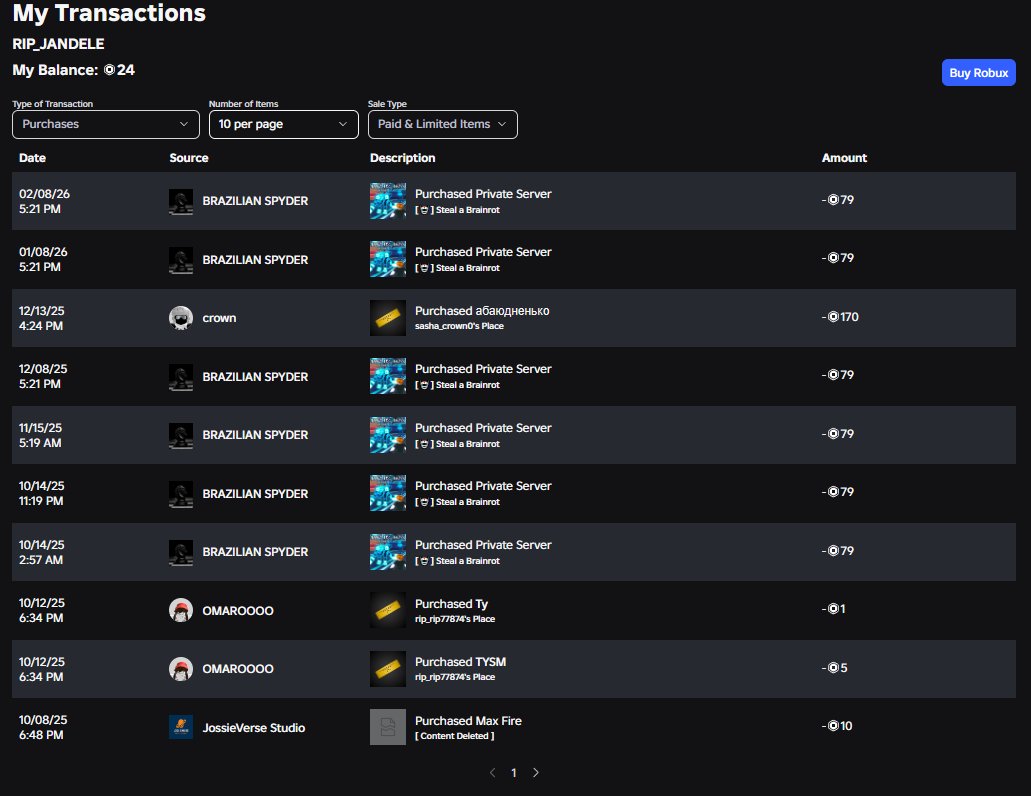Click date 11/15/25 5:19 AM cell
Image resolution: width=1031 pixels, height=796 pixels.
pyautogui.click(x=40, y=435)
